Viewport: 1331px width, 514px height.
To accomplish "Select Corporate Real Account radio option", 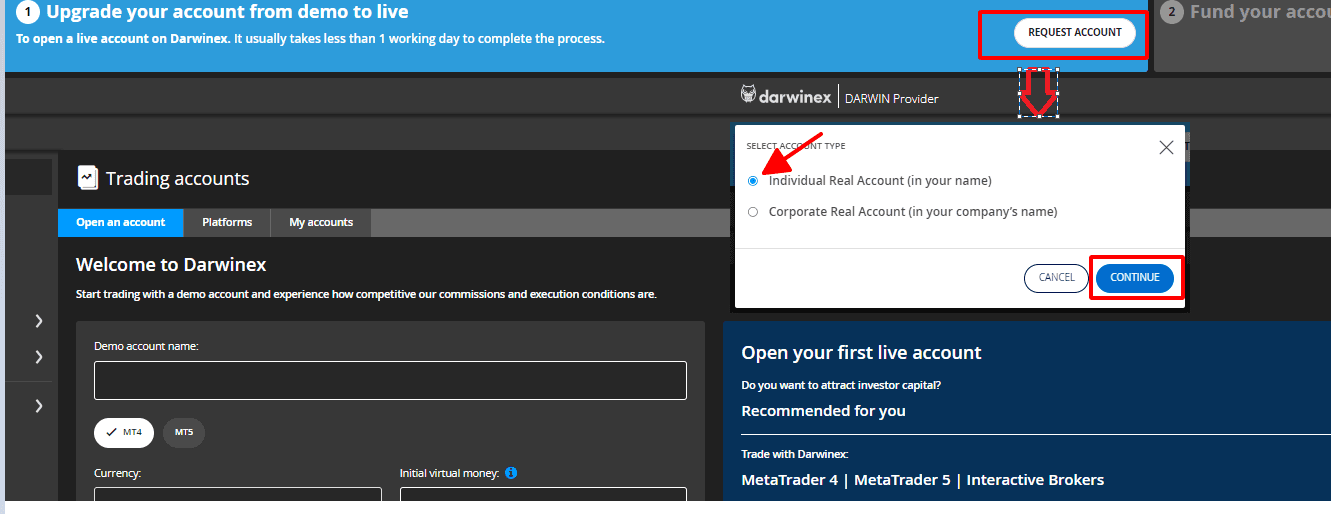I will pos(753,212).
